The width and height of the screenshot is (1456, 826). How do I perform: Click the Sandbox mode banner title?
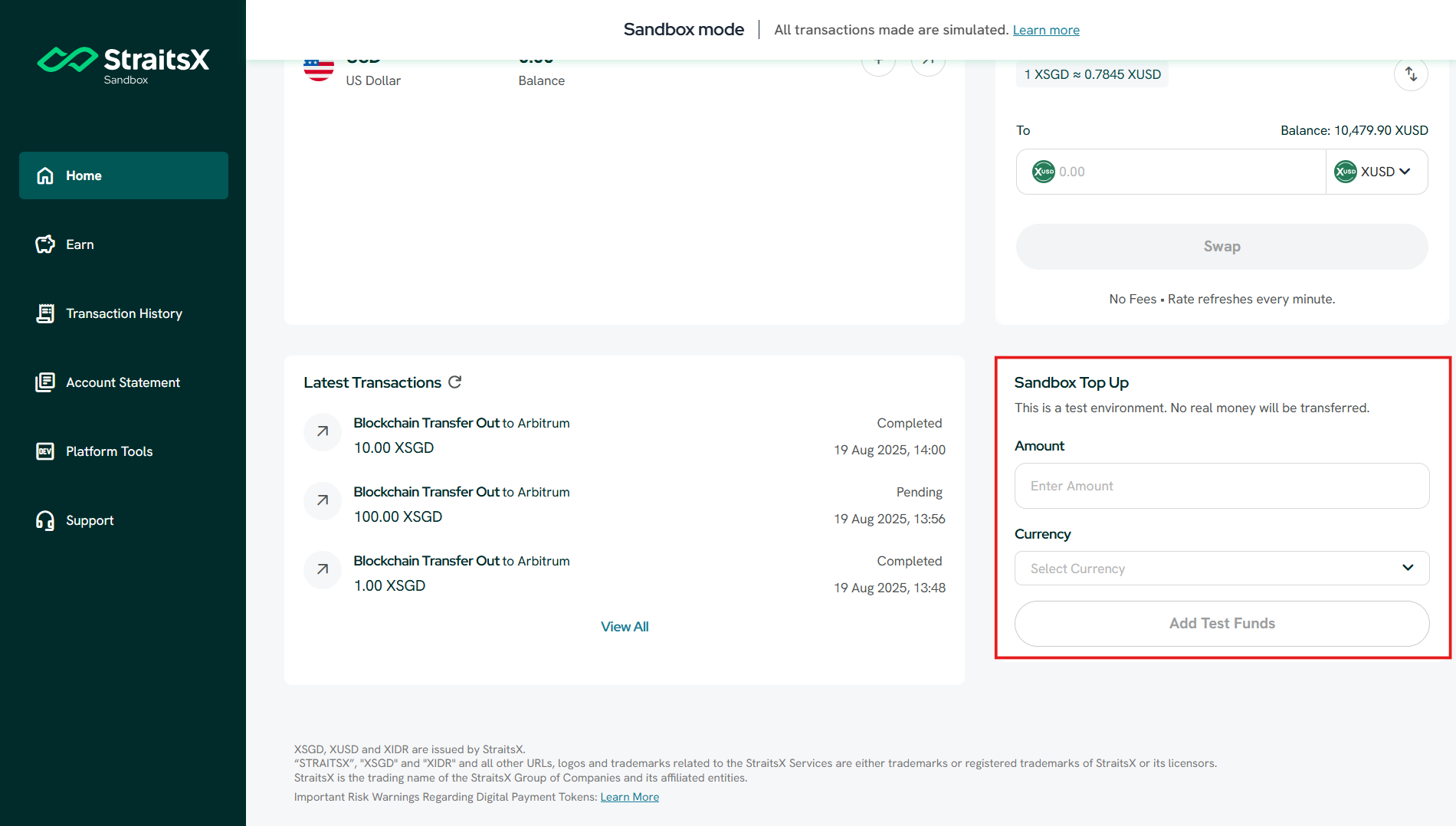click(x=684, y=29)
